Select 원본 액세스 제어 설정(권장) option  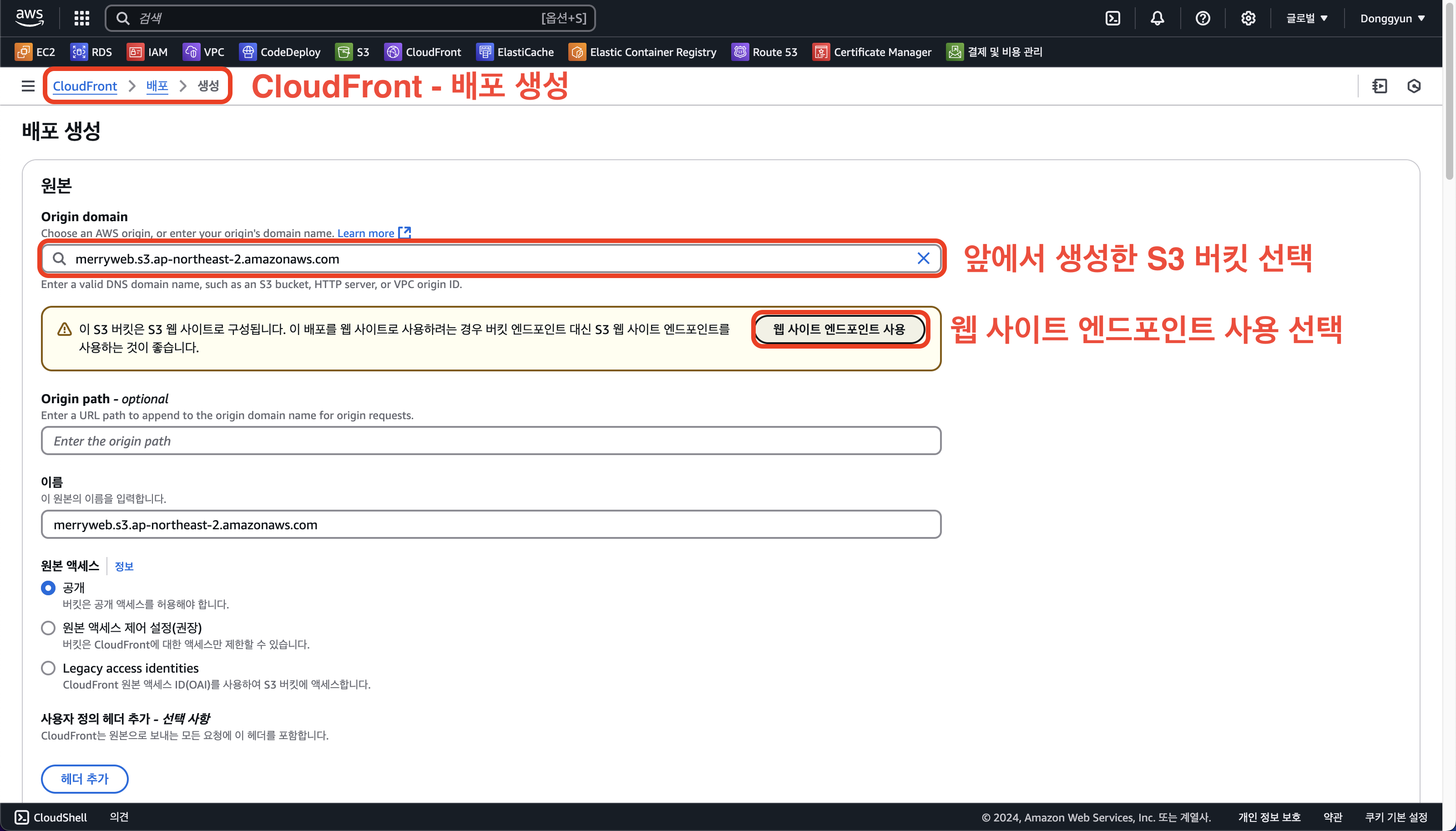click(x=49, y=628)
